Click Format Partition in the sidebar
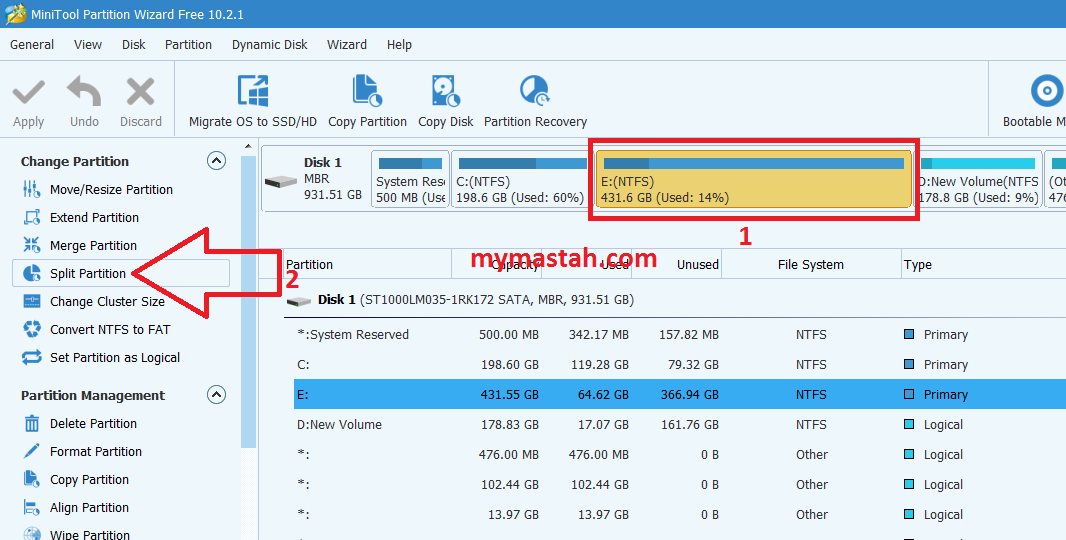1066x540 pixels. 95,452
